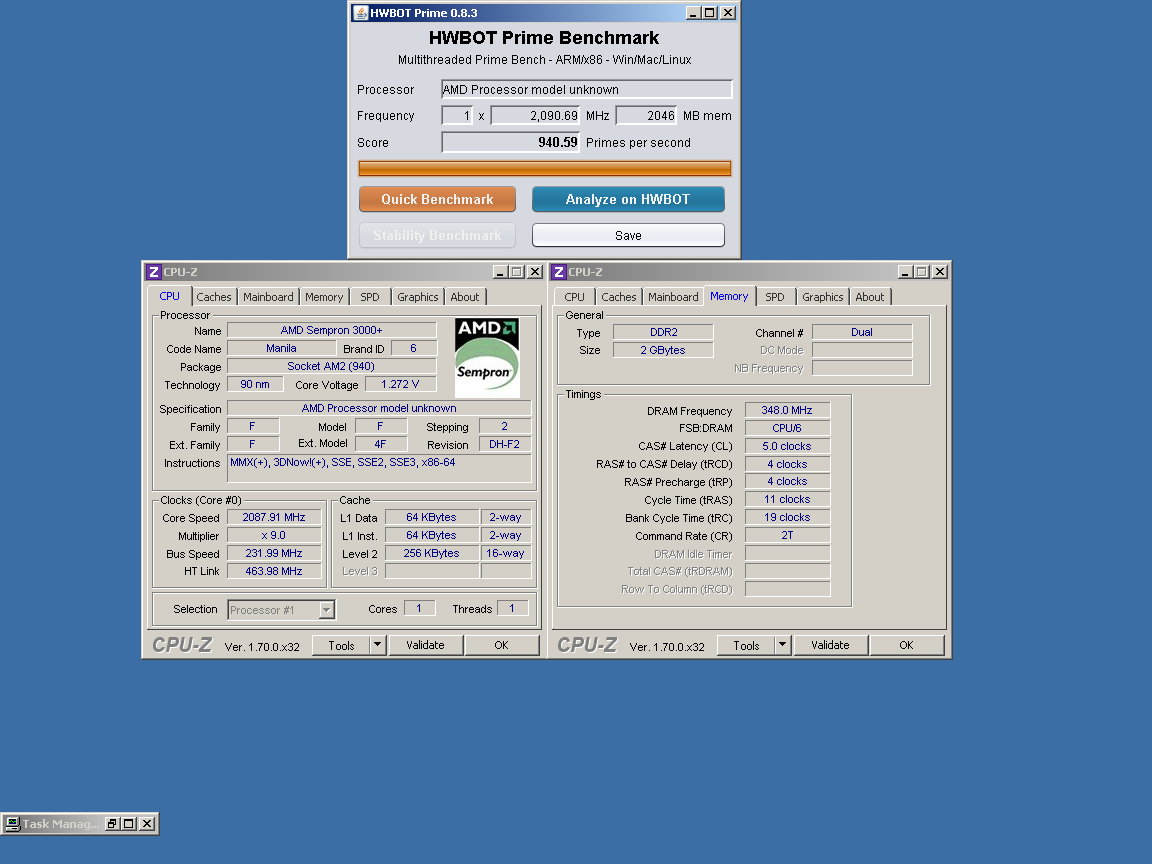Click OK in left CPU-Z
The image size is (1152, 864).
click(x=501, y=645)
